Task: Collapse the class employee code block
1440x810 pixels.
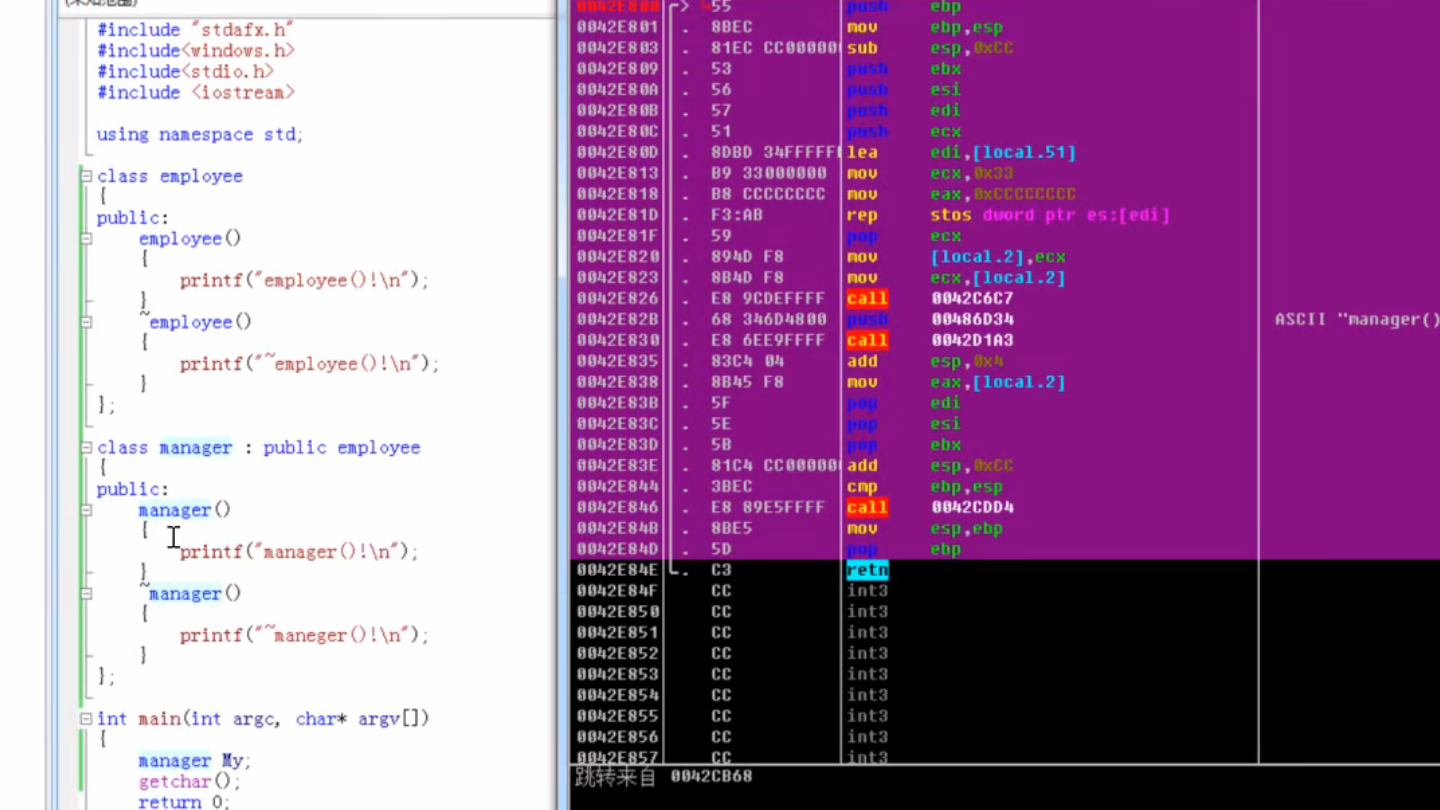Action: pos(86,176)
